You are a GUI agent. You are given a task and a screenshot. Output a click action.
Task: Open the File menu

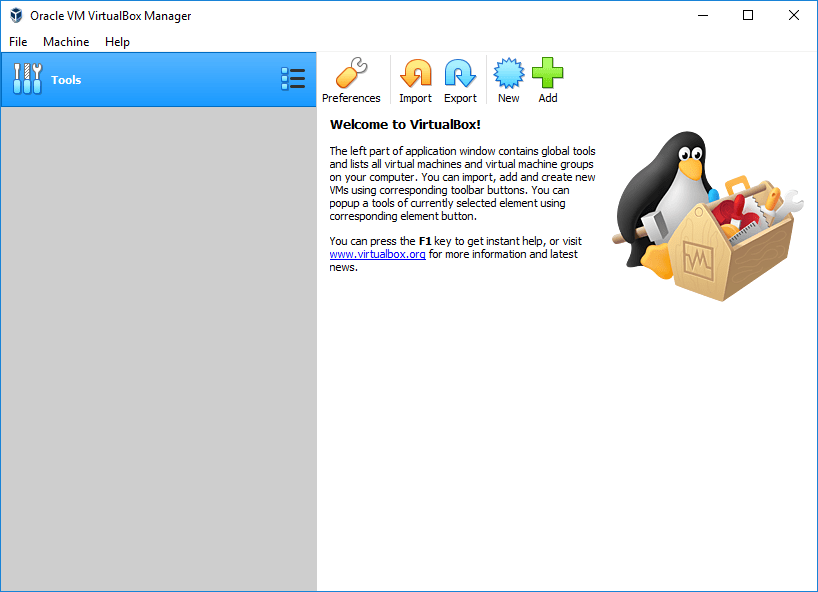[18, 42]
